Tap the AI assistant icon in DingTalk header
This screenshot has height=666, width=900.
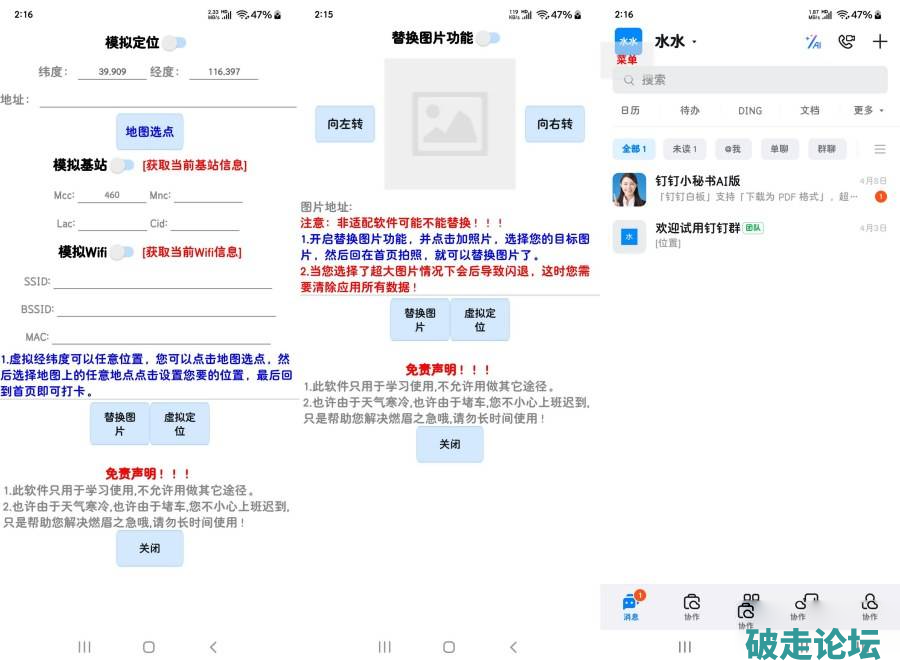pyautogui.click(x=813, y=41)
